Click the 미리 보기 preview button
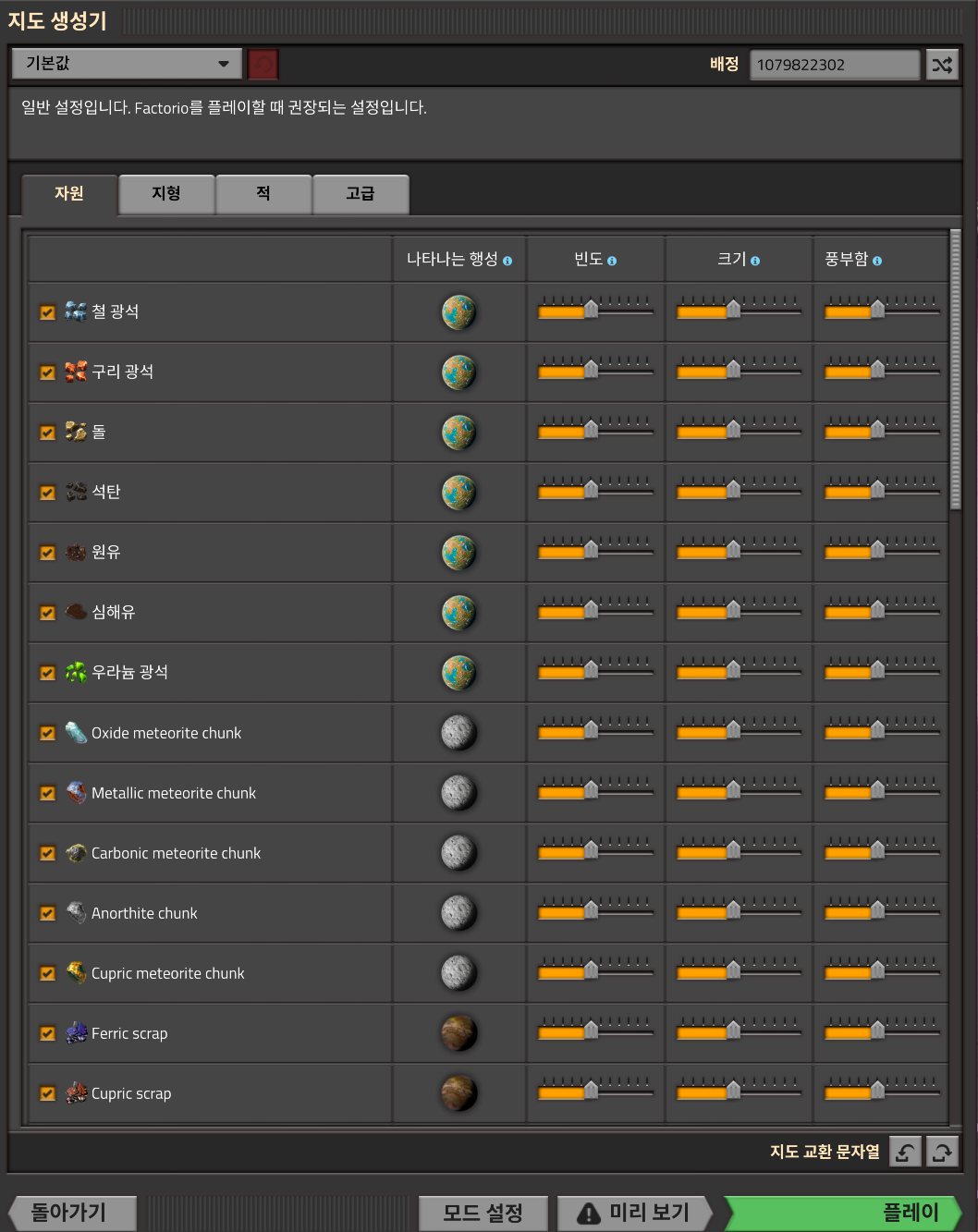978x1232 pixels. 635,1213
